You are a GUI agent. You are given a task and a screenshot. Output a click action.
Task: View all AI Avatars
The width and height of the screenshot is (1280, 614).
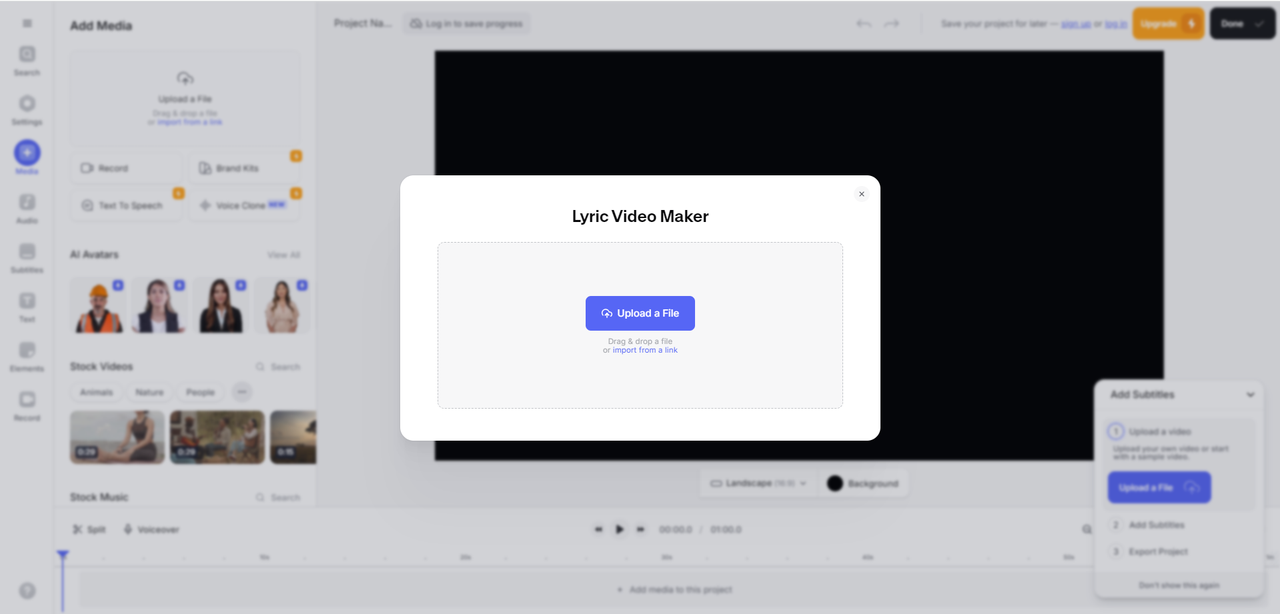(283, 255)
